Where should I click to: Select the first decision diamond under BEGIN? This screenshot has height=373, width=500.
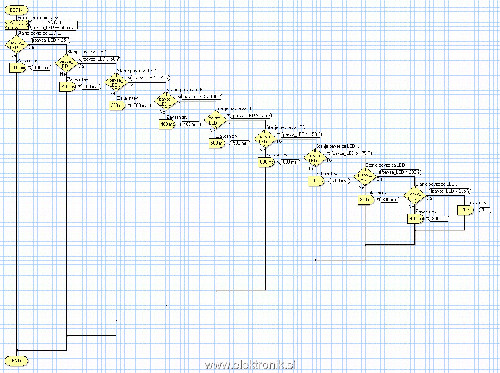click(16, 45)
